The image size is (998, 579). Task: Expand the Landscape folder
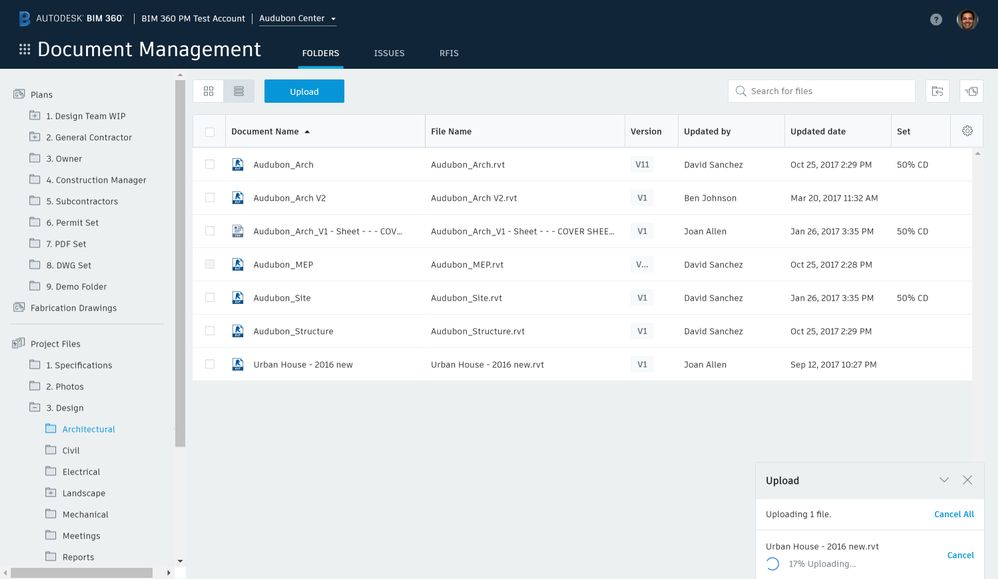coord(51,492)
